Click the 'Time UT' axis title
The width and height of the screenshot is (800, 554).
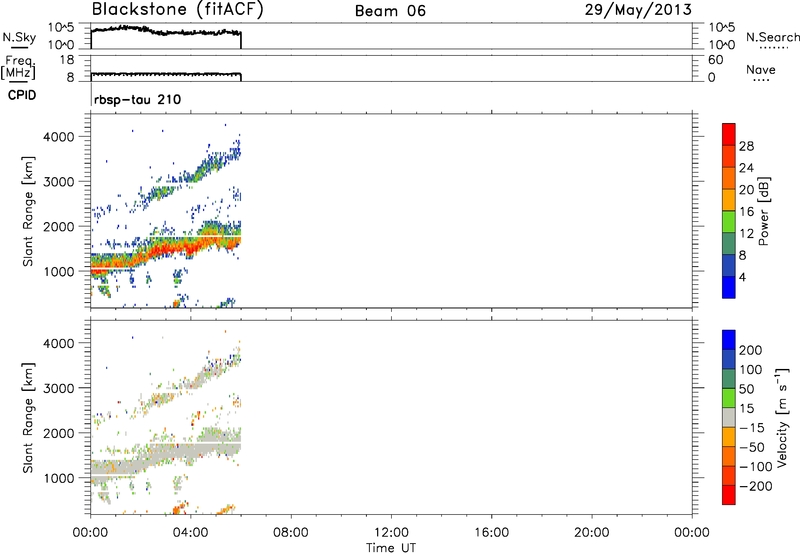tap(391, 548)
